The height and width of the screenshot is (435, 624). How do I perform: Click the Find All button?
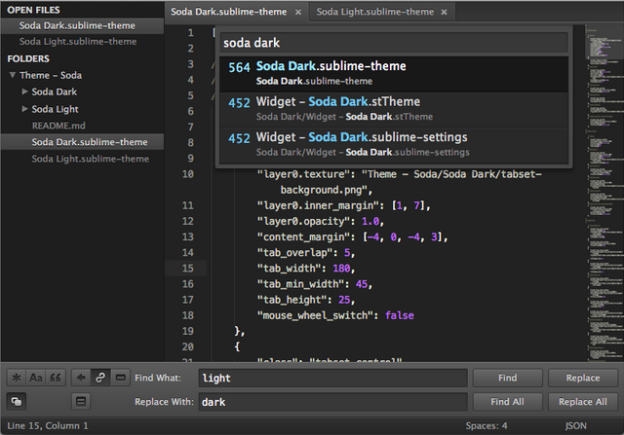coord(507,402)
